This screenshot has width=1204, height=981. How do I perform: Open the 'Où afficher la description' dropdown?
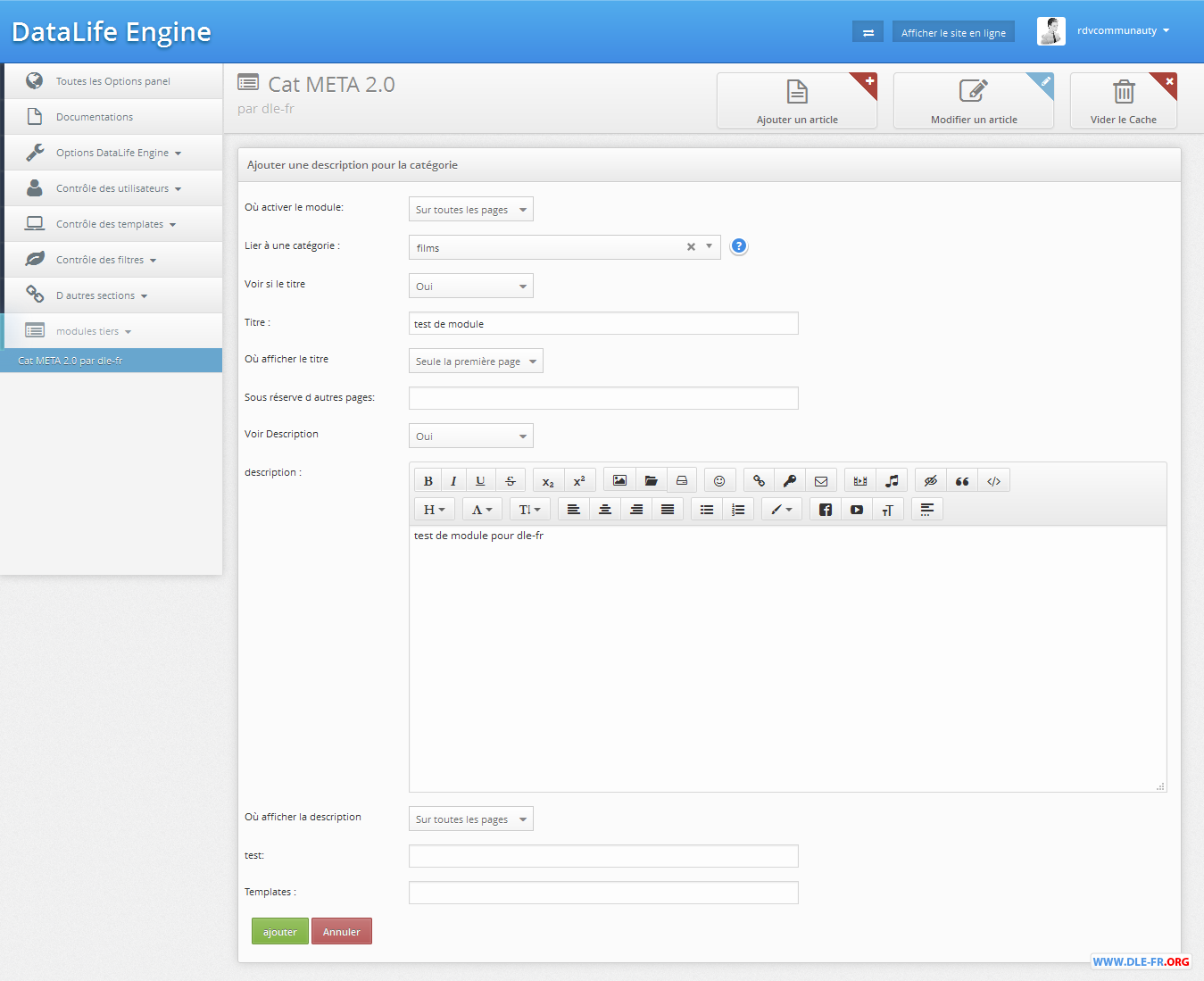point(471,819)
